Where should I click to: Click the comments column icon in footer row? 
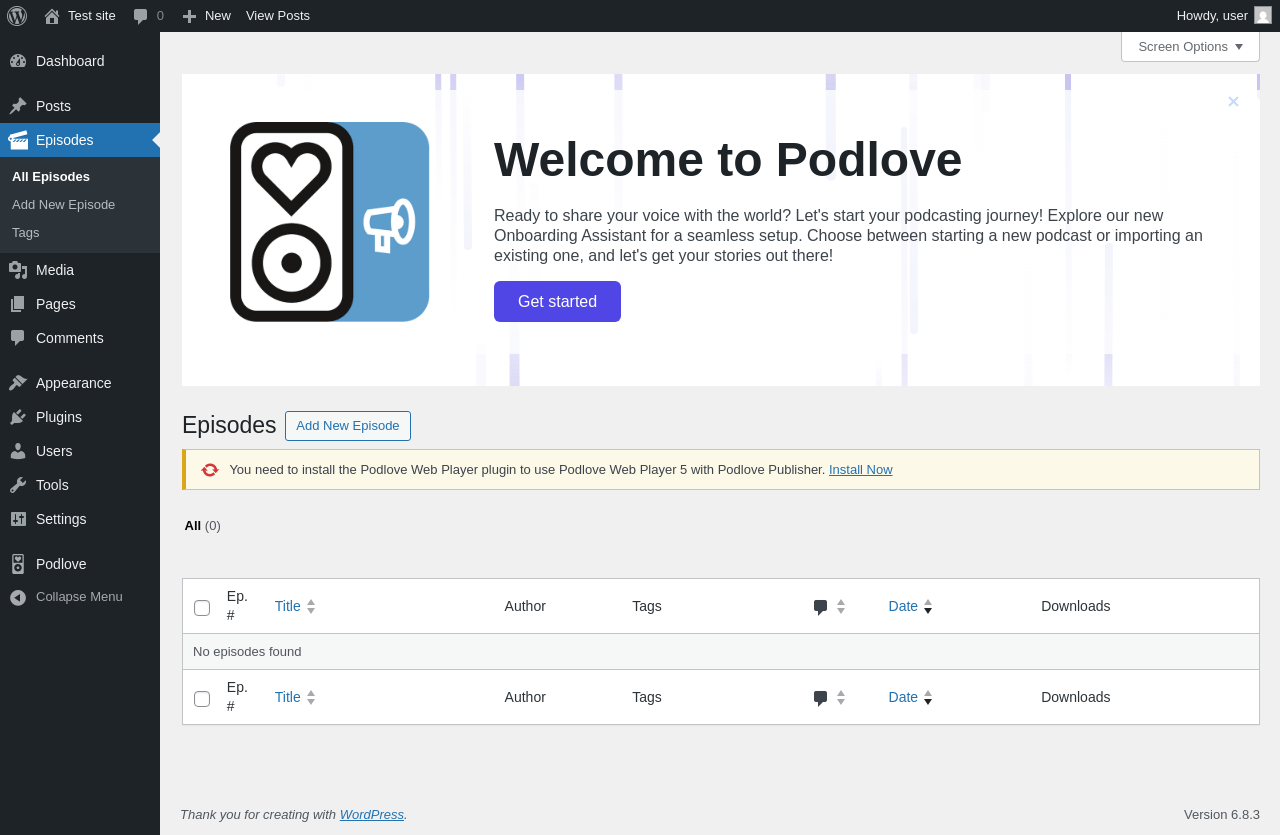point(820,697)
